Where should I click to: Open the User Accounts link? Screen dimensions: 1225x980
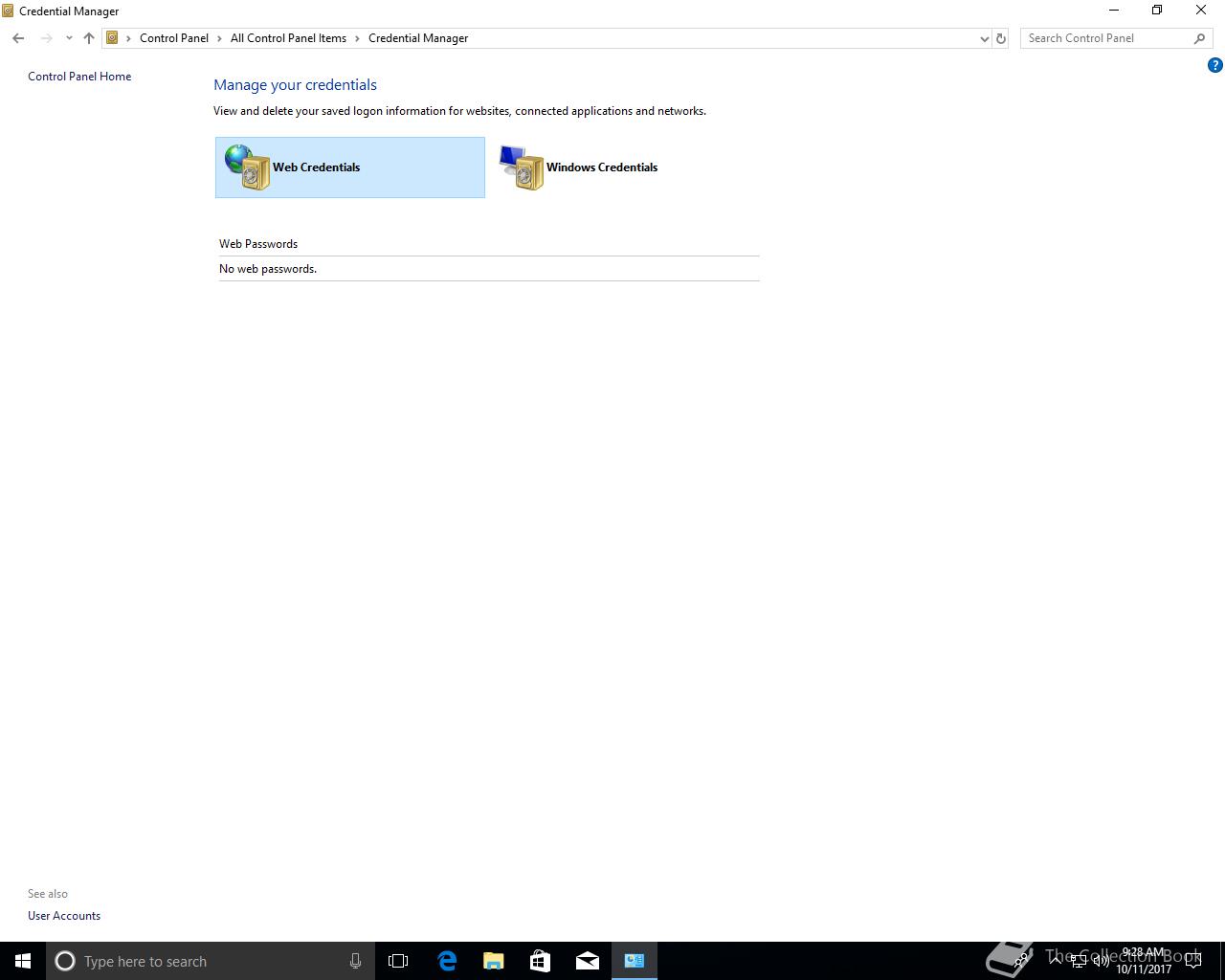(x=64, y=916)
